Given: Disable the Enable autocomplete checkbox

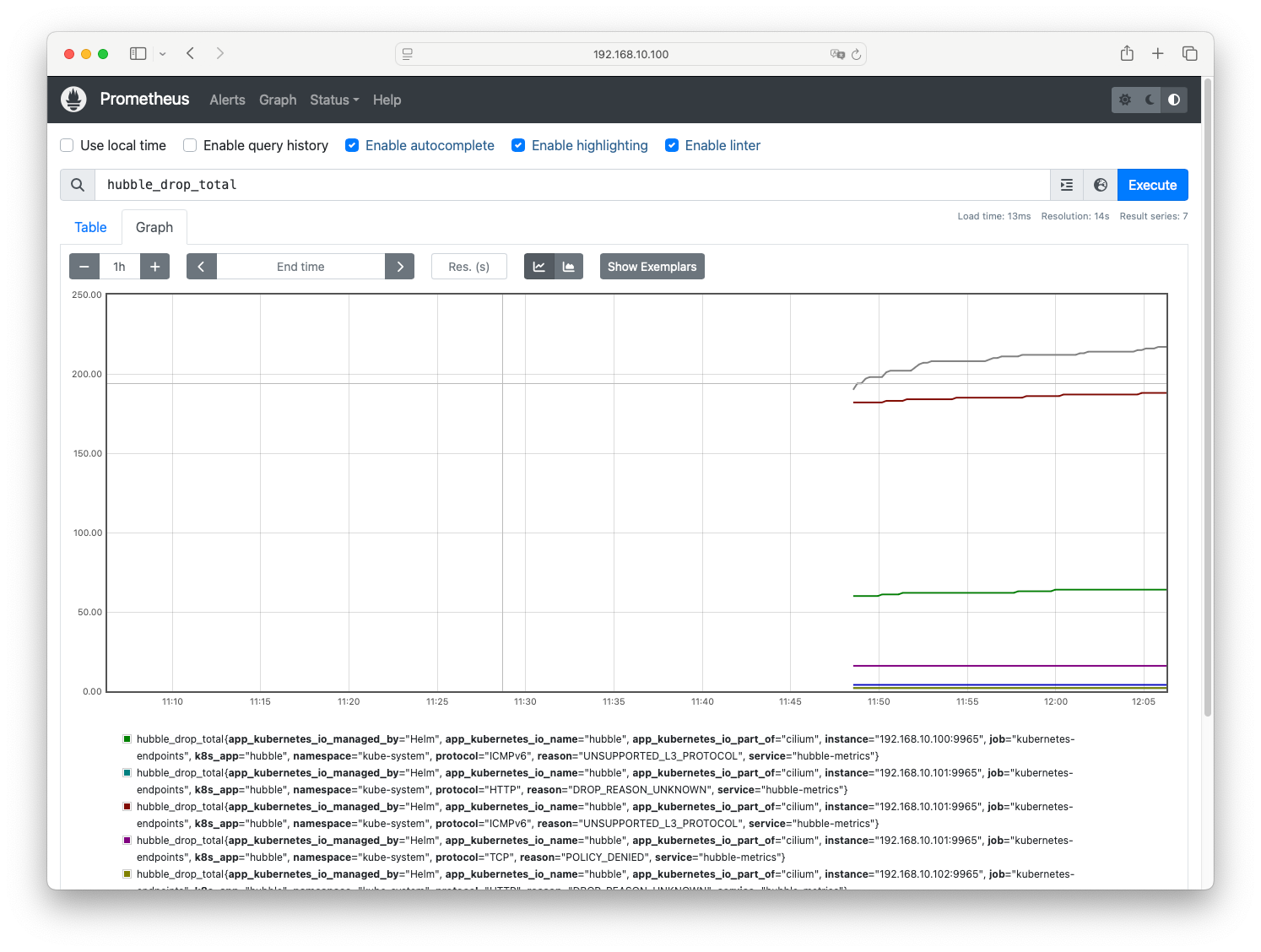Looking at the screenshot, I should (352, 145).
